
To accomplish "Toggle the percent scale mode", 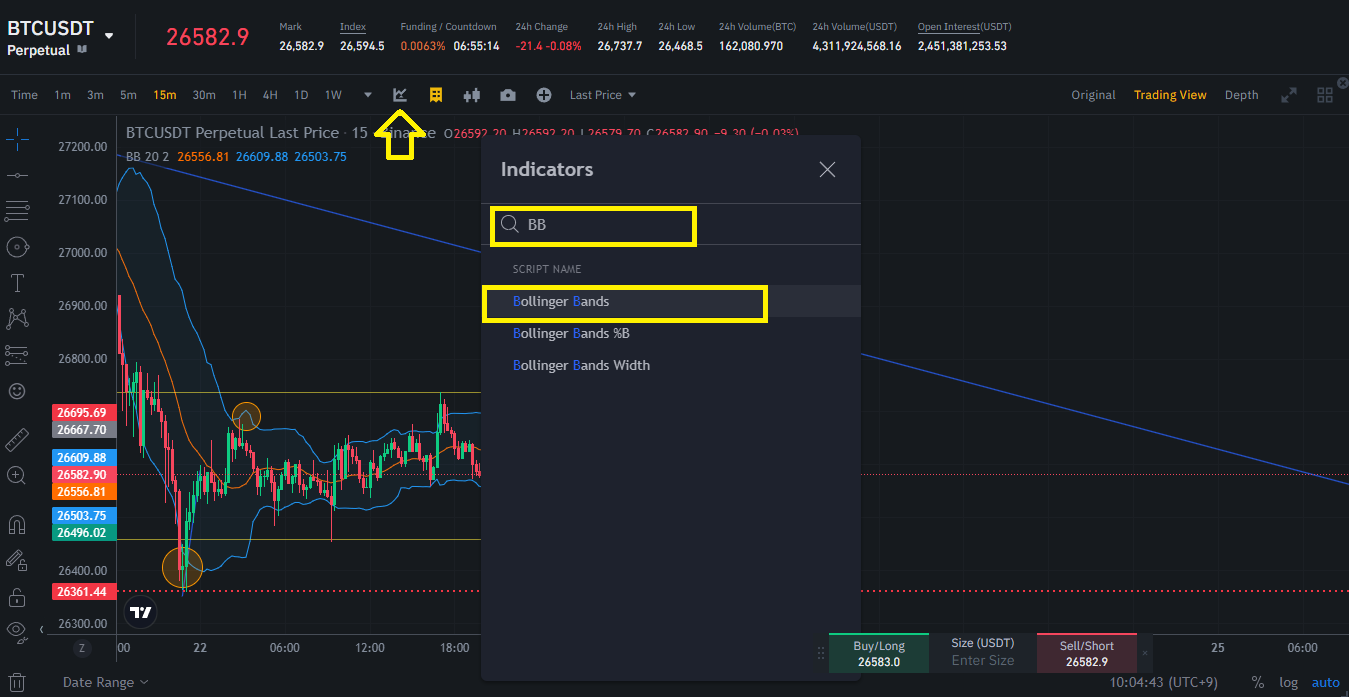I will pos(1257,682).
